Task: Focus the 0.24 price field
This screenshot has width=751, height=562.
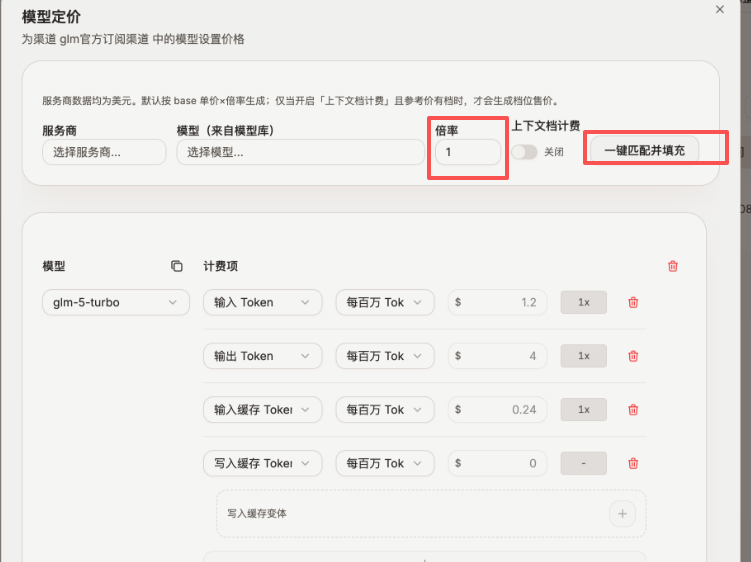Action: coord(497,410)
